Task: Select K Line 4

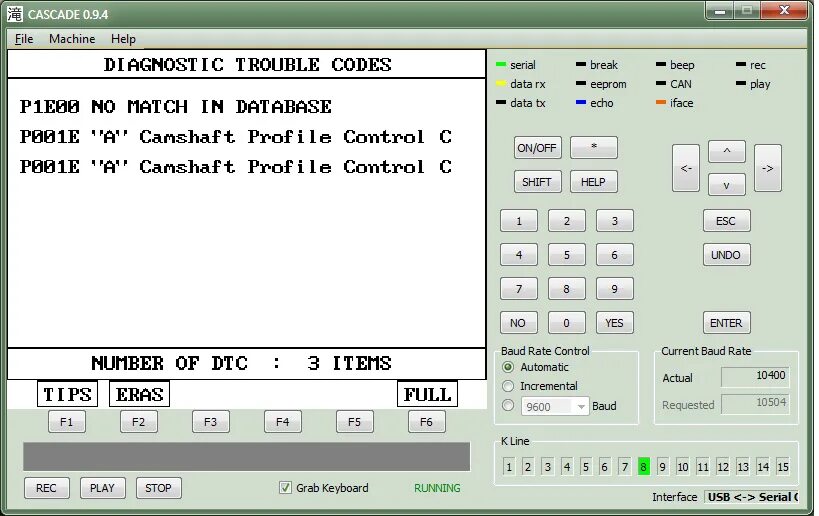Action: (x=567, y=467)
